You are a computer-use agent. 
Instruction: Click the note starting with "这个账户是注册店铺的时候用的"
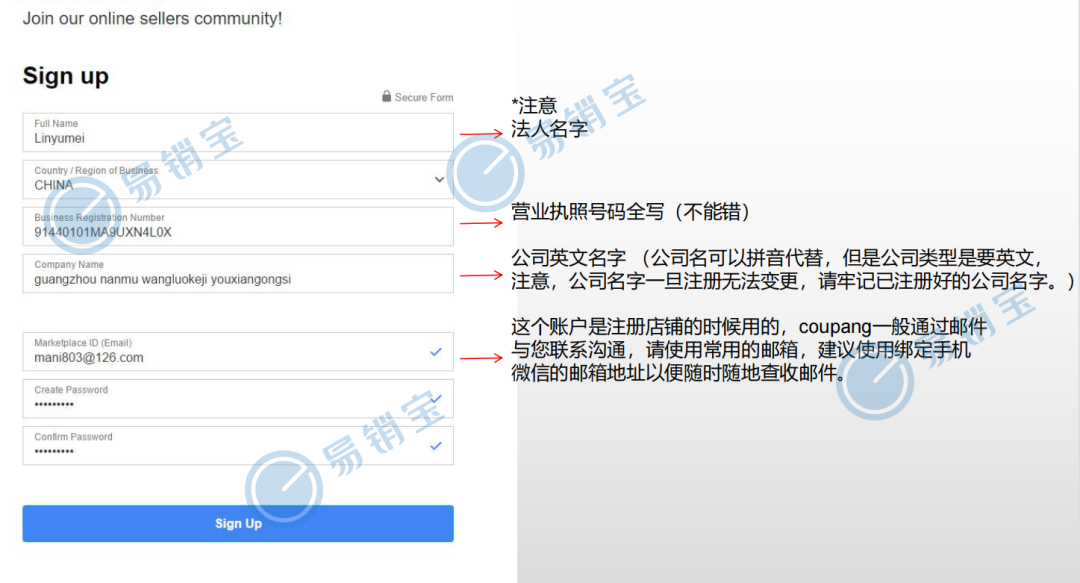tap(749, 349)
